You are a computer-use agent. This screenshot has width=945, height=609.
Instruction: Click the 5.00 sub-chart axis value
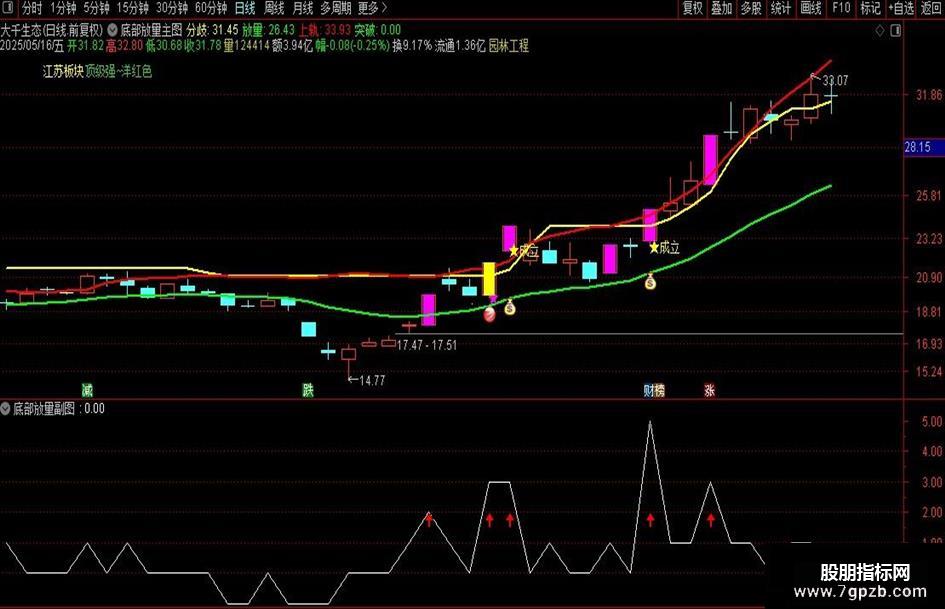point(932,421)
